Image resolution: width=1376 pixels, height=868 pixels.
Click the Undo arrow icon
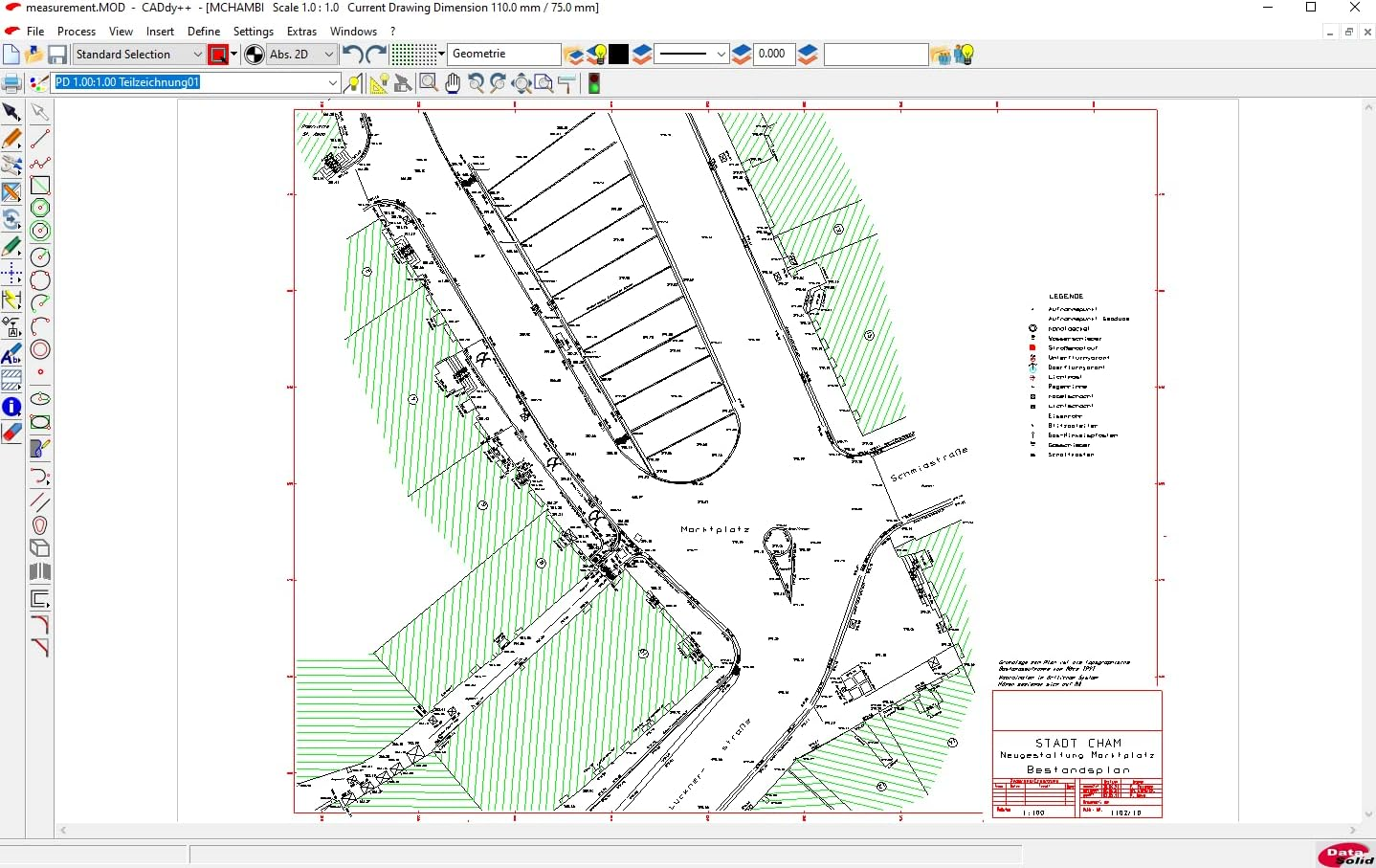coord(350,55)
